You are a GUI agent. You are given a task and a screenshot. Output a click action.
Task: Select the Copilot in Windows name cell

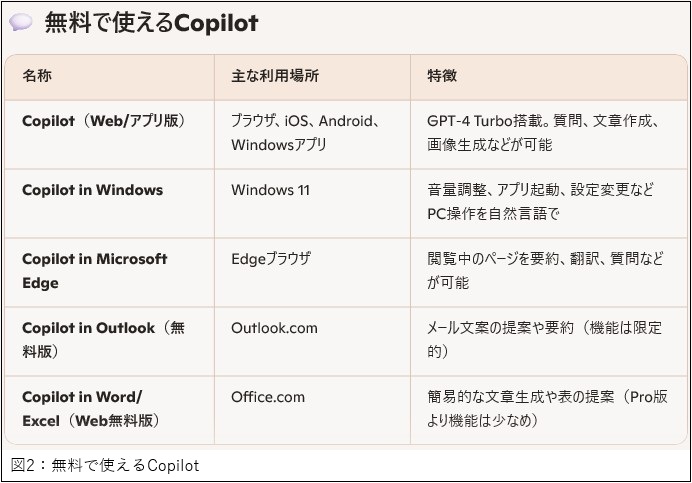coord(92,190)
